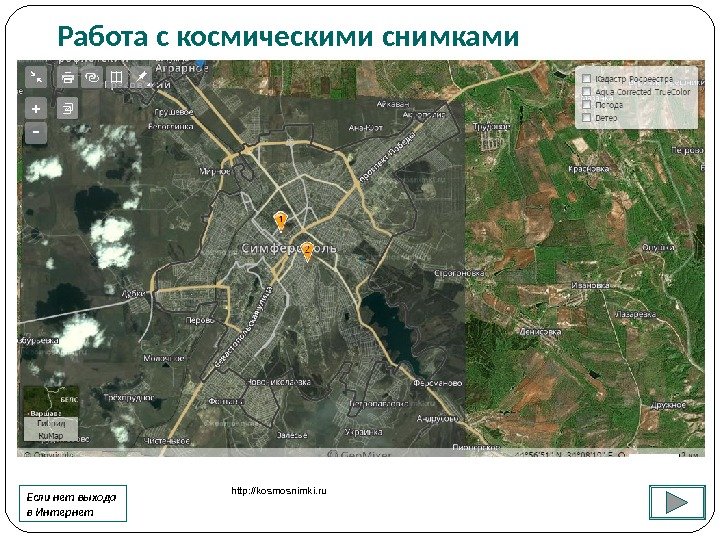720x540 pixels.
Task: Zoom in with the plus button
Action: (x=36, y=109)
